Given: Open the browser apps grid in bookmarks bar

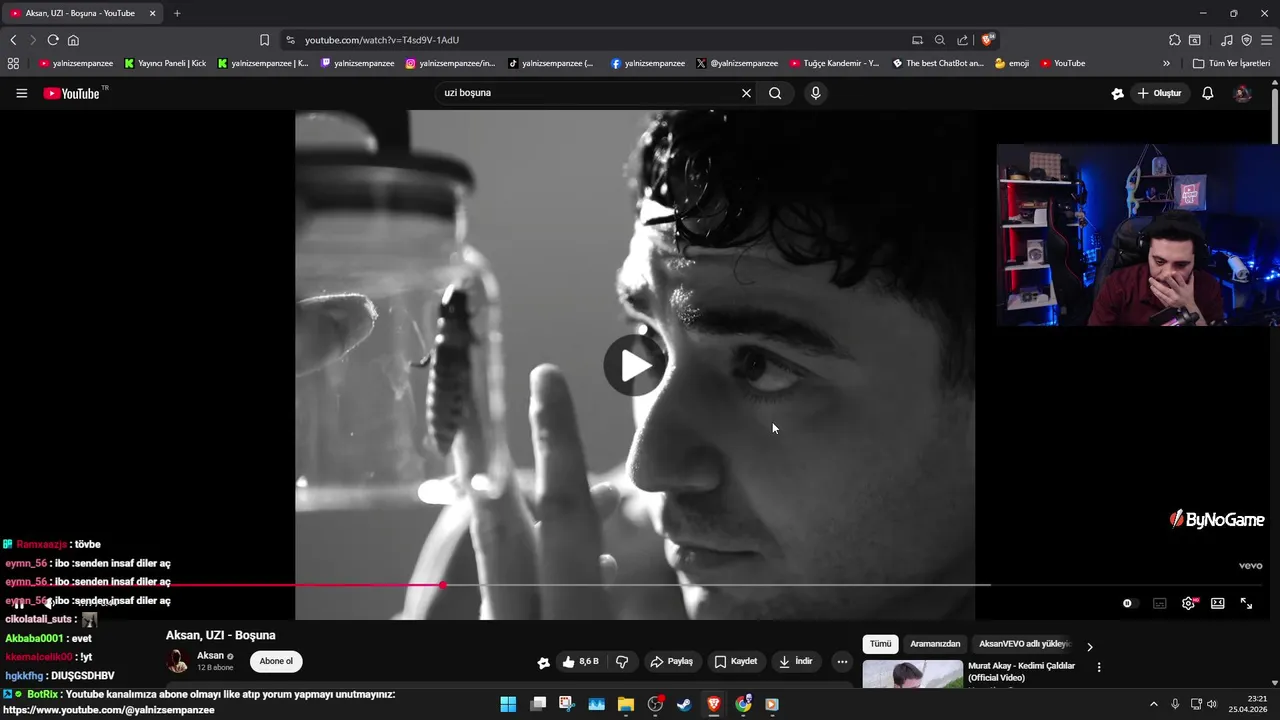Looking at the screenshot, I should [x=13, y=63].
